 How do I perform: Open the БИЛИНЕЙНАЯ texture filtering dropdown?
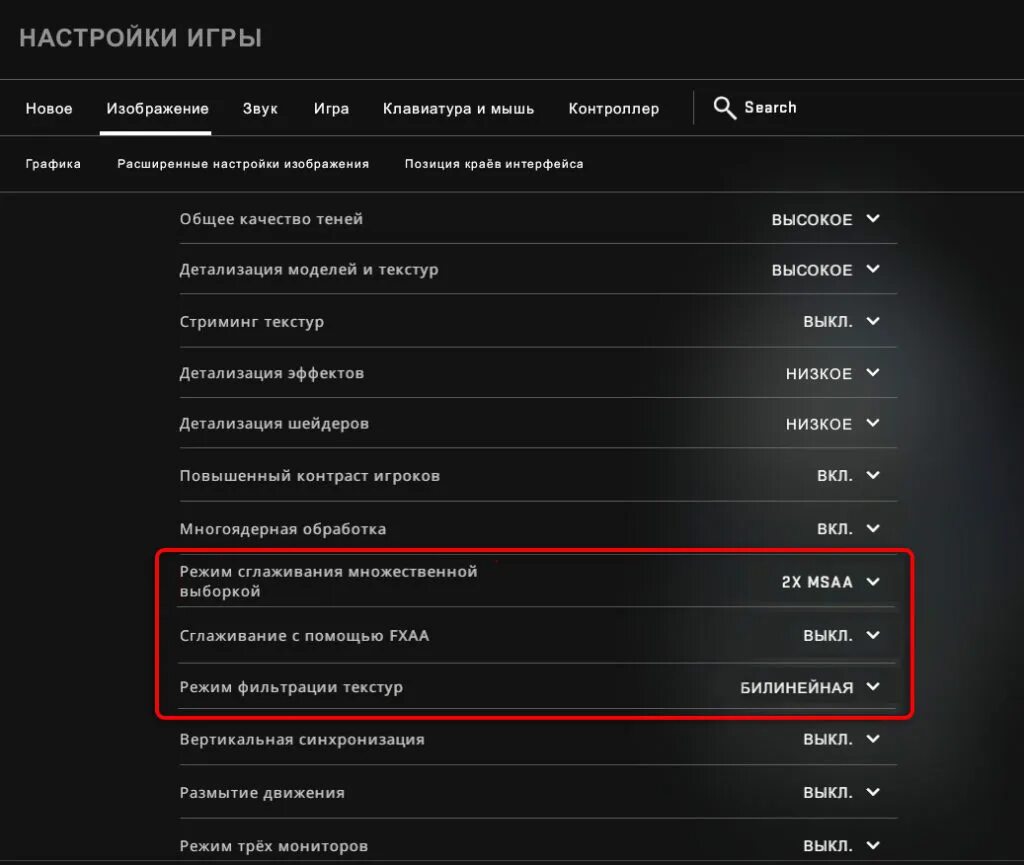coord(810,687)
